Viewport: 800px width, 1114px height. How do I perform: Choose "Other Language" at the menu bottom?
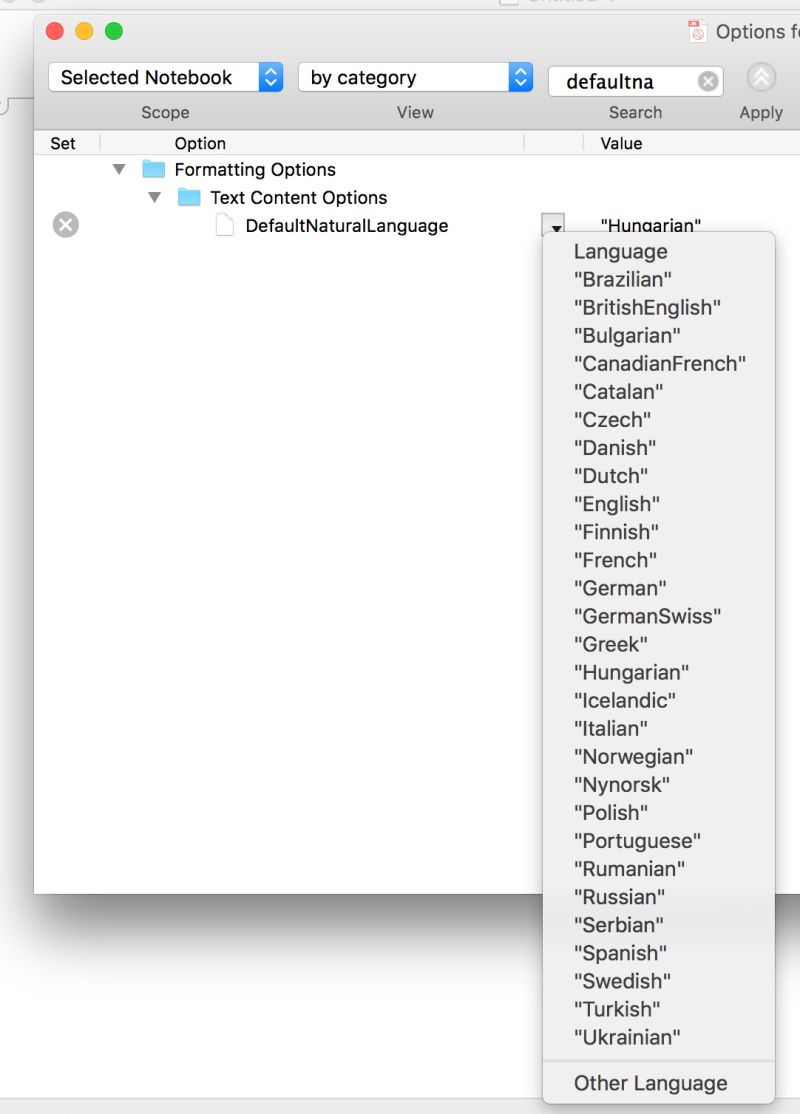coord(649,1083)
